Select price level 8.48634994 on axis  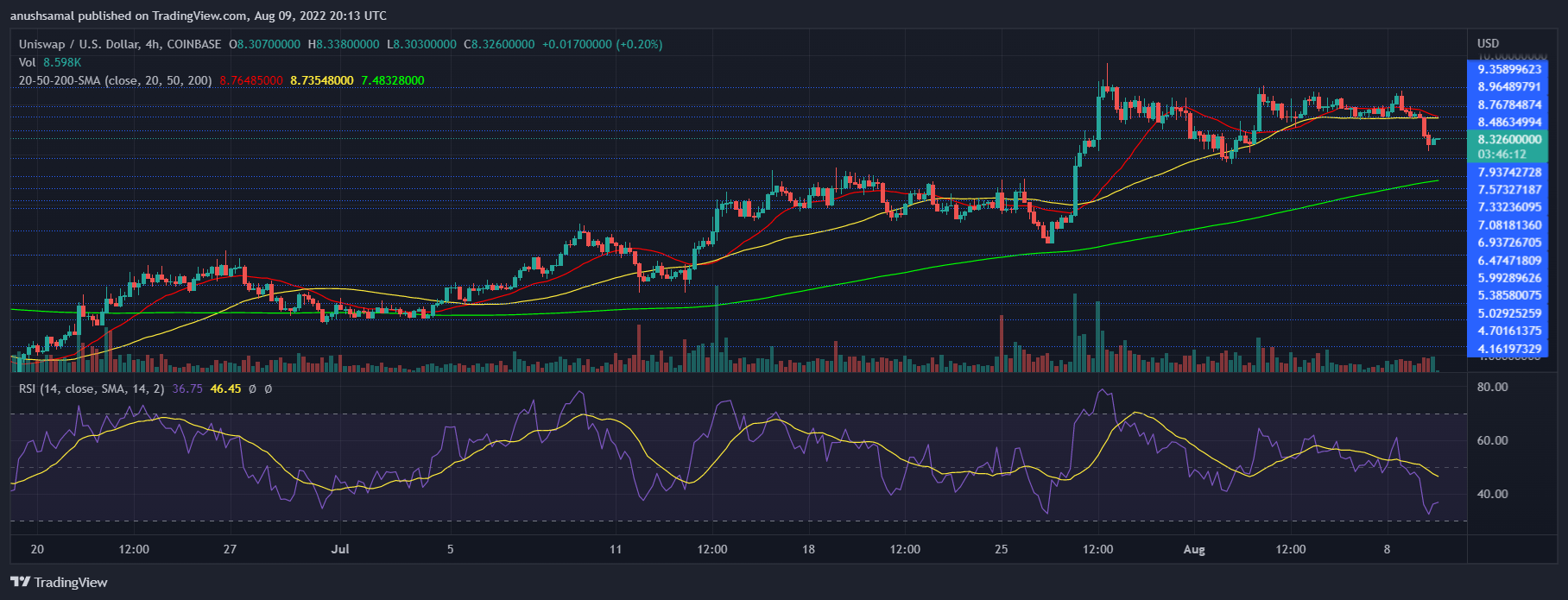[1509, 123]
